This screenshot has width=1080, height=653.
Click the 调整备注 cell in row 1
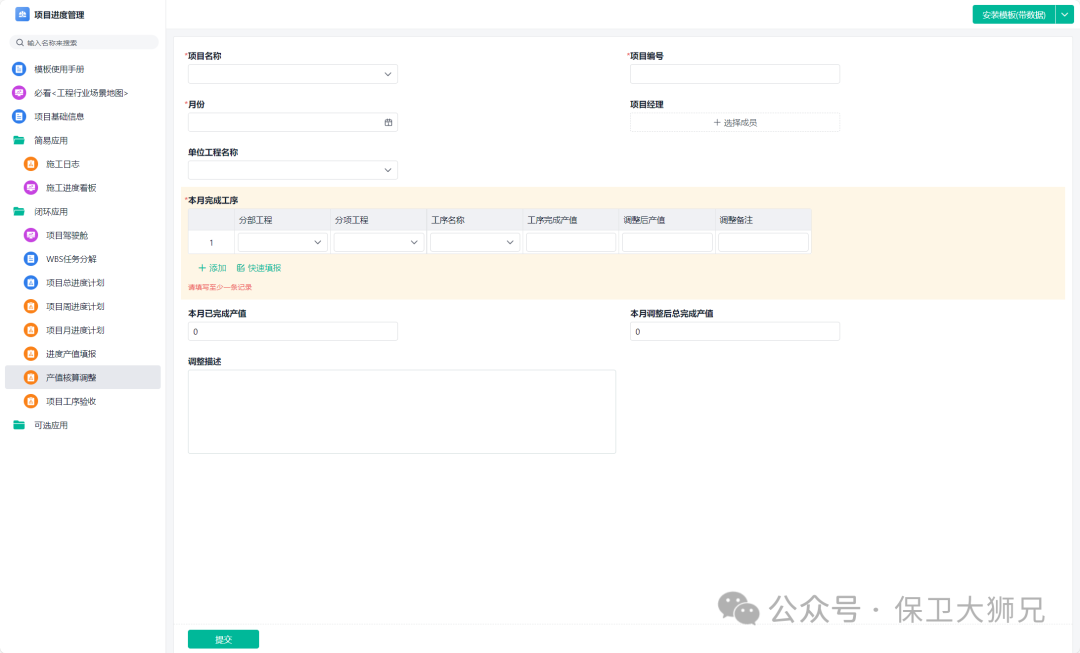tap(763, 242)
